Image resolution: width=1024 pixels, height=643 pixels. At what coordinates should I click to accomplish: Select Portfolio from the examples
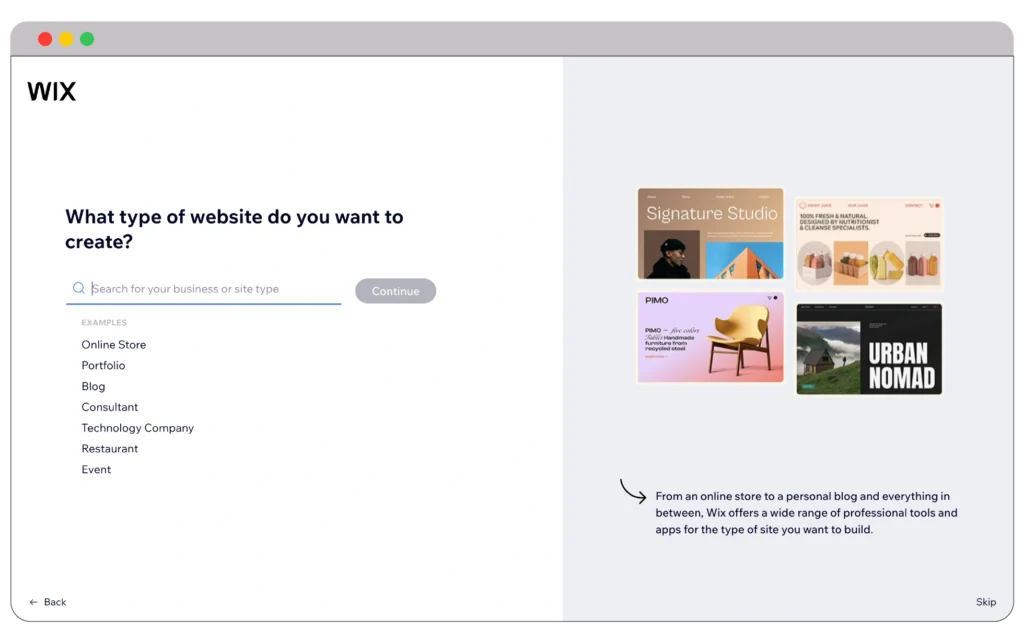click(103, 365)
